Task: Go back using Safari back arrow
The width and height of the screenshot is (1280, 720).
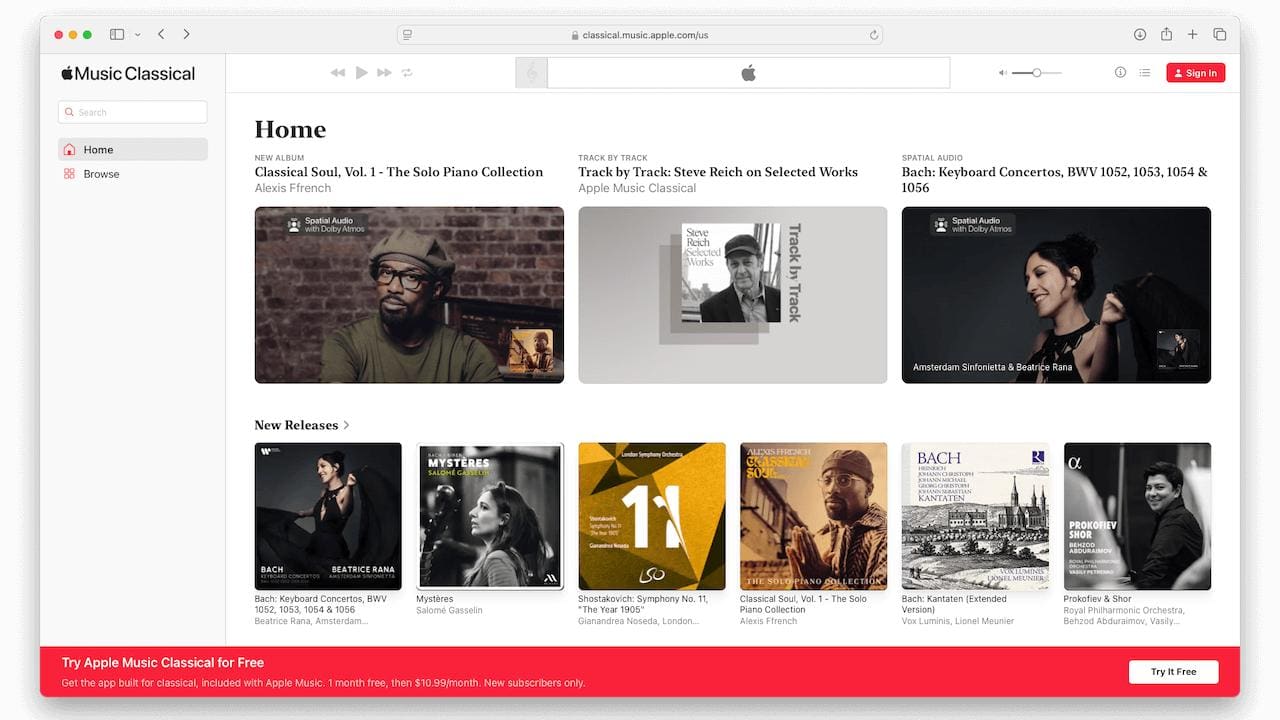Action: tap(162, 34)
